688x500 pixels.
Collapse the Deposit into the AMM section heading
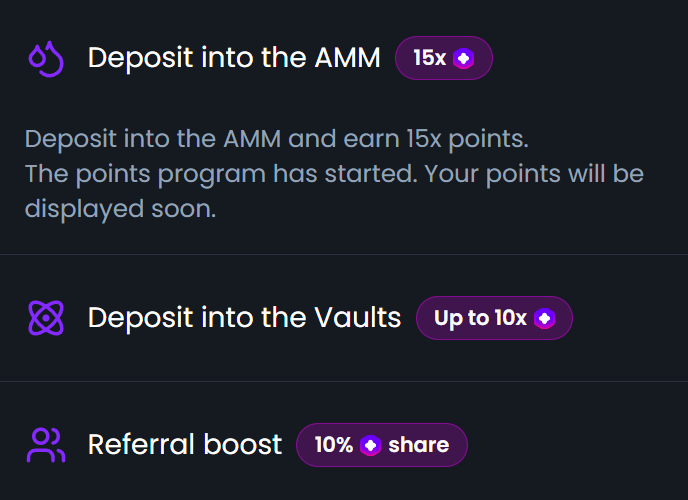234,58
